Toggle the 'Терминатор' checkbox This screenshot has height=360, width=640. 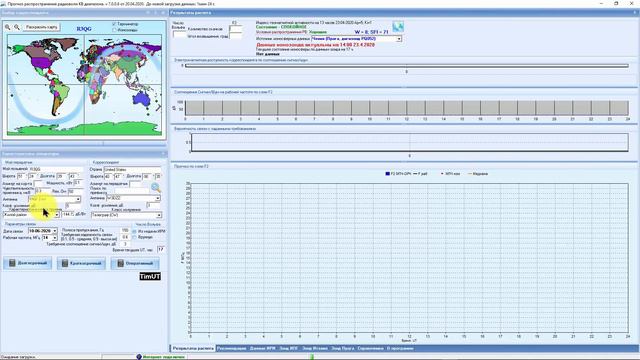click(114, 24)
